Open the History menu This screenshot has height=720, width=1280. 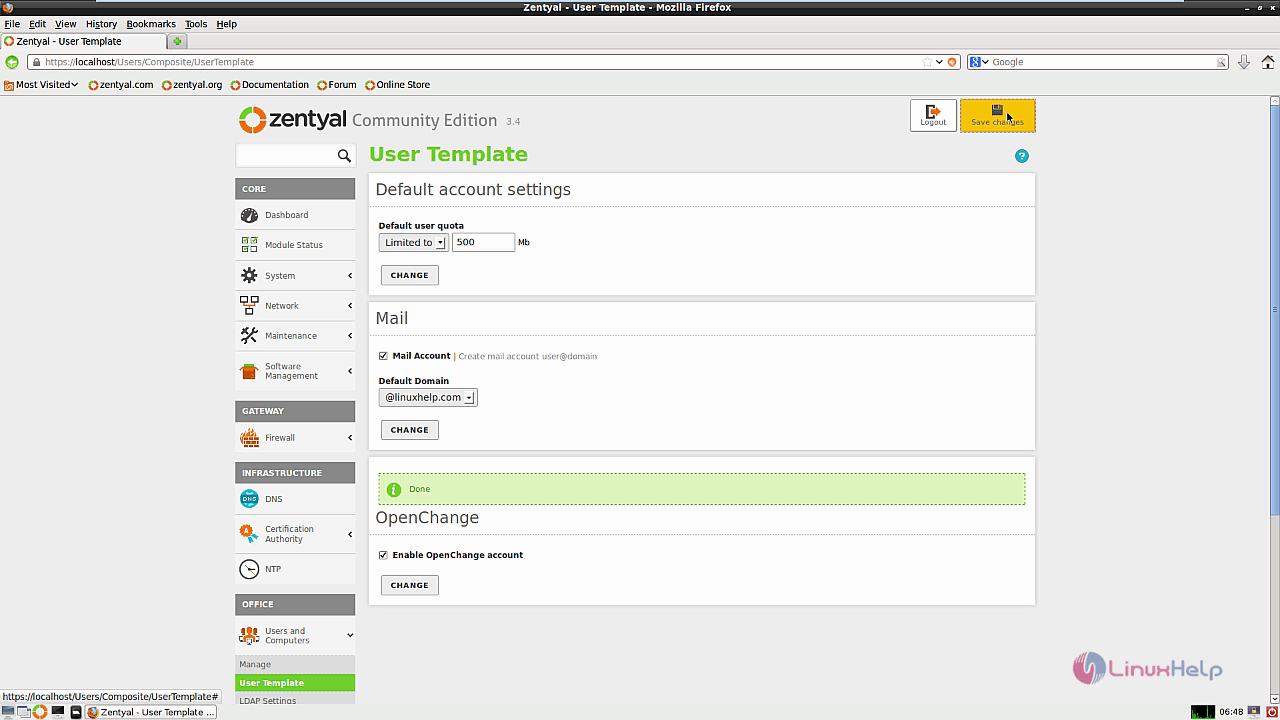click(x=101, y=24)
